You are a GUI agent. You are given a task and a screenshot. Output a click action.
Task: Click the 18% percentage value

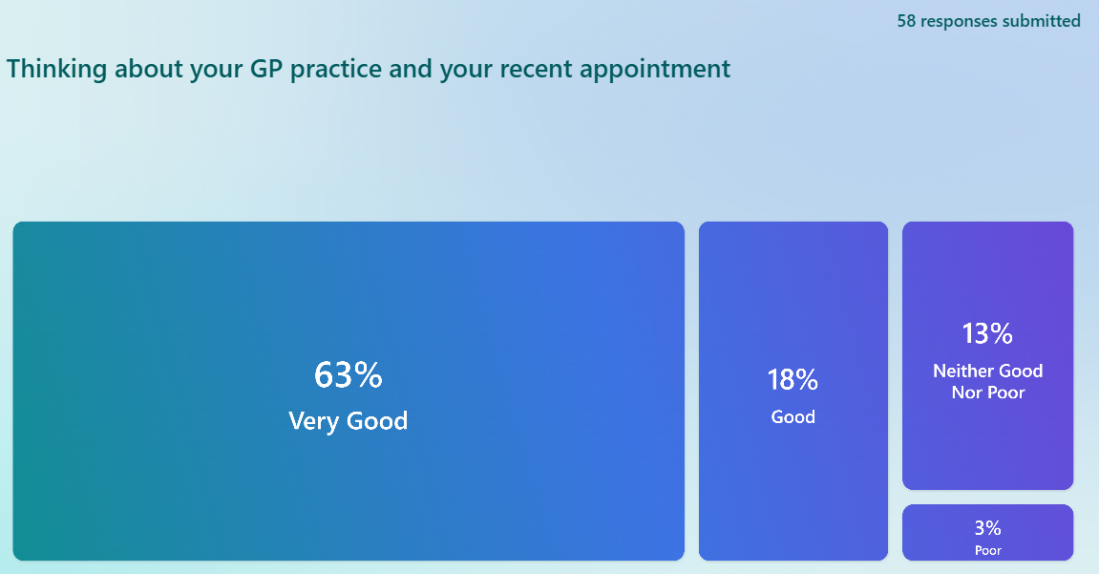pyautogui.click(x=793, y=380)
